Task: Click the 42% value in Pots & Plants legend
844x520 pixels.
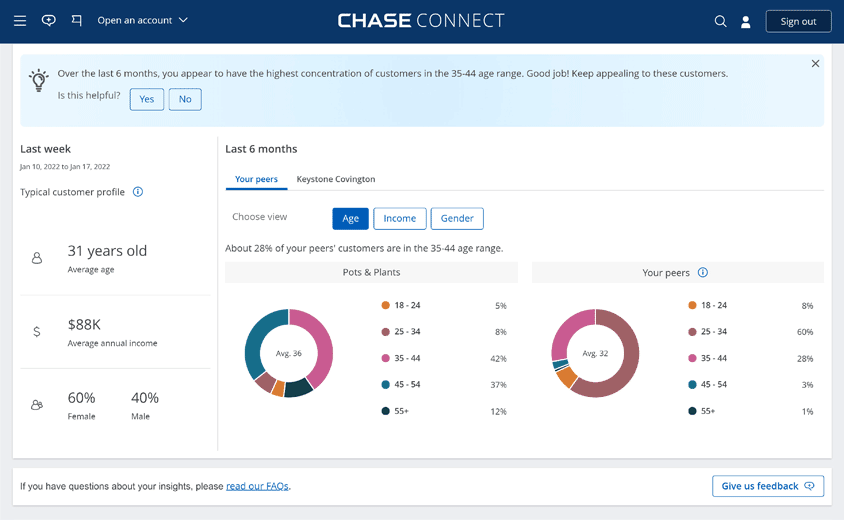Action: tap(498, 359)
